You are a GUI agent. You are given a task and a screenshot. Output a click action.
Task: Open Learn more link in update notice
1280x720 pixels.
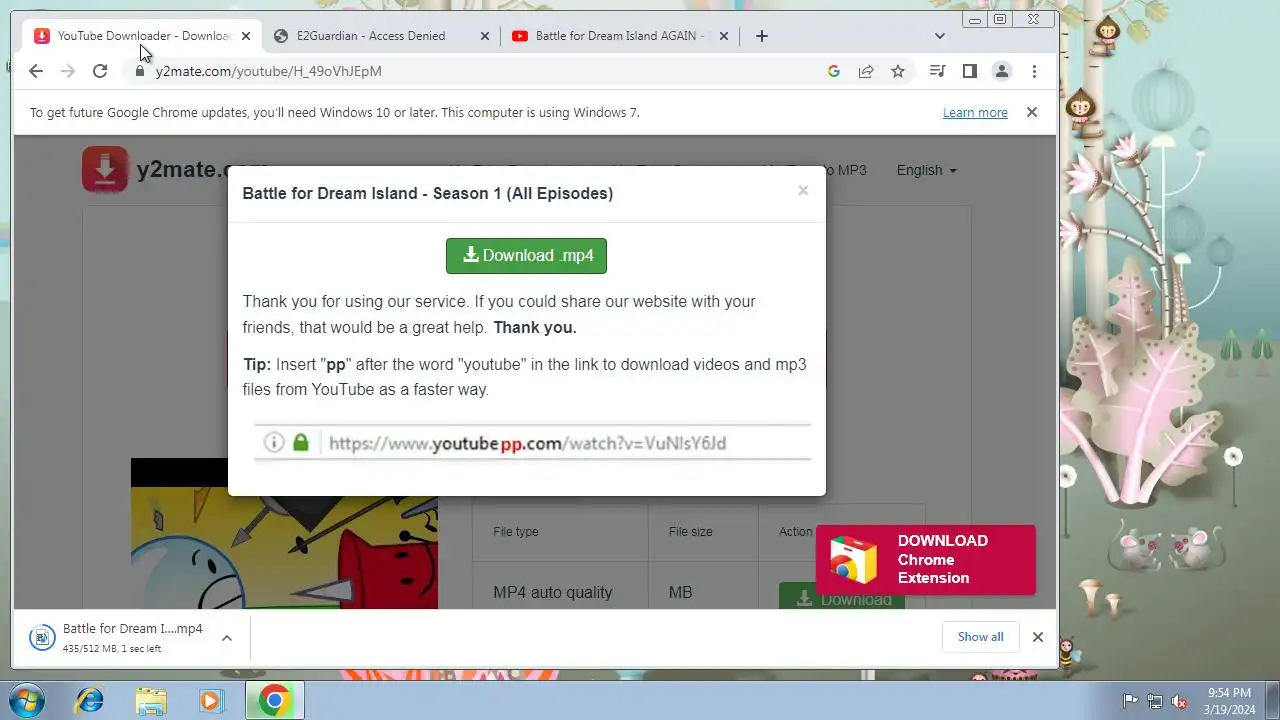click(x=975, y=113)
